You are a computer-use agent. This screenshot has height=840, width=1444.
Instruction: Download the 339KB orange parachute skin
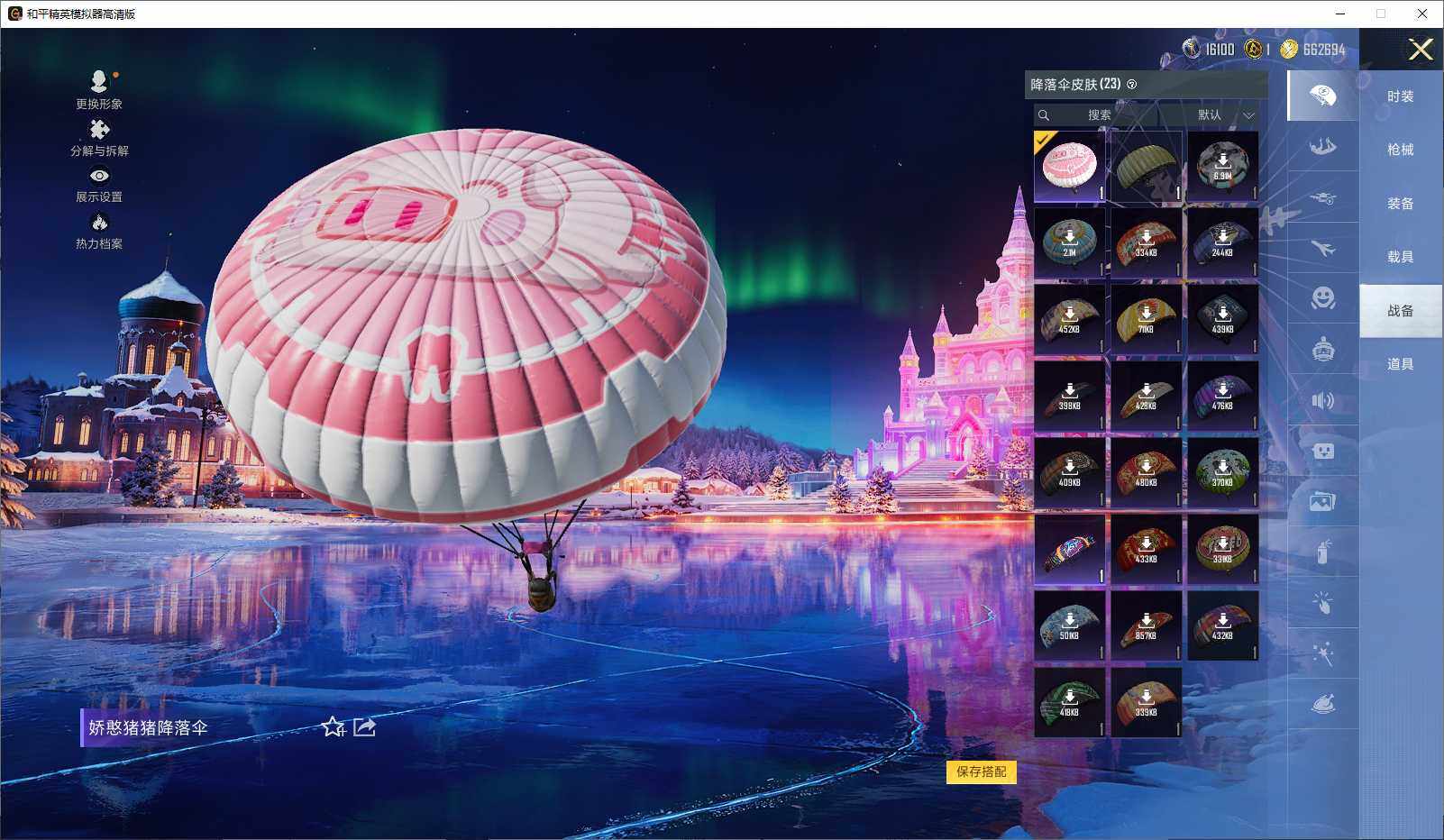[x=1147, y=703]
